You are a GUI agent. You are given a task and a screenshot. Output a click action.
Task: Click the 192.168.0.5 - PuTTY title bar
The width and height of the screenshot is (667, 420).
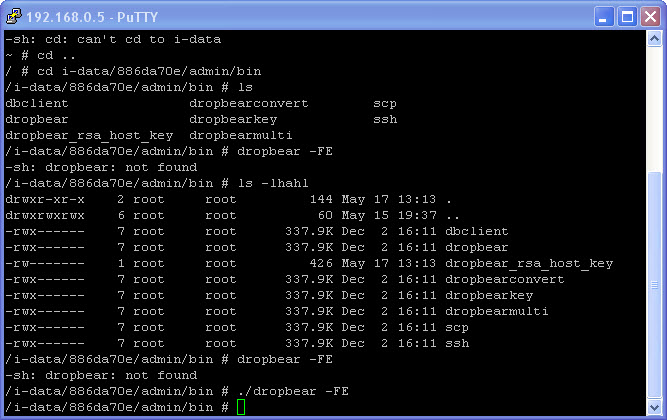pos(298,17)
